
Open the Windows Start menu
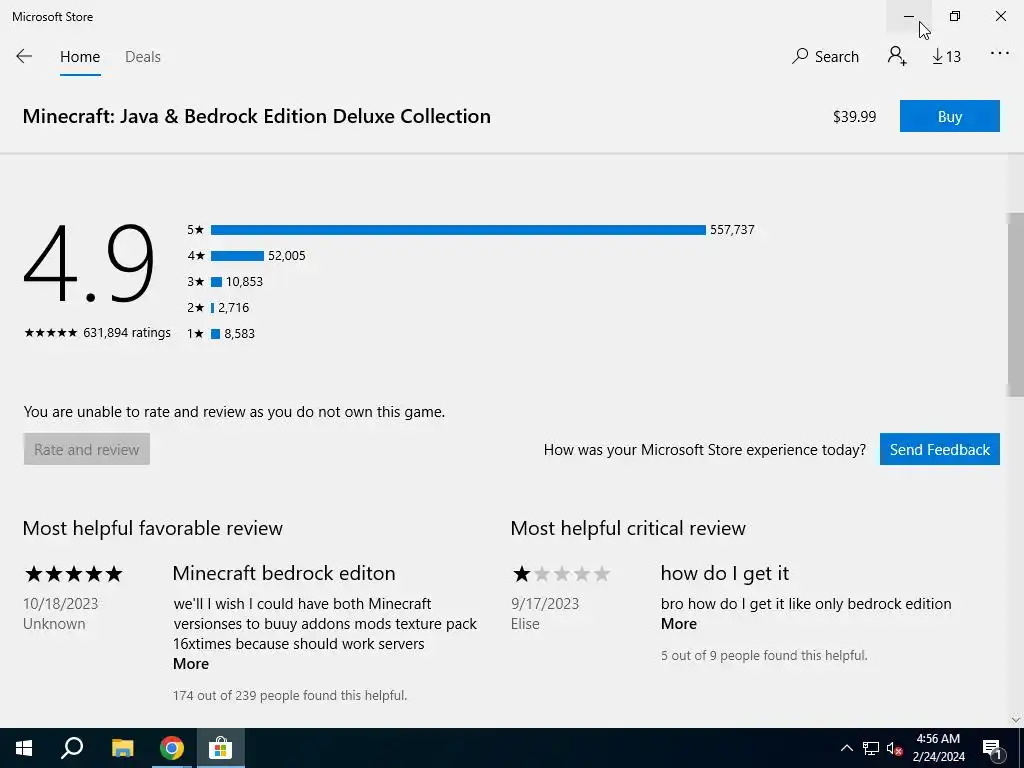[24, 748]
